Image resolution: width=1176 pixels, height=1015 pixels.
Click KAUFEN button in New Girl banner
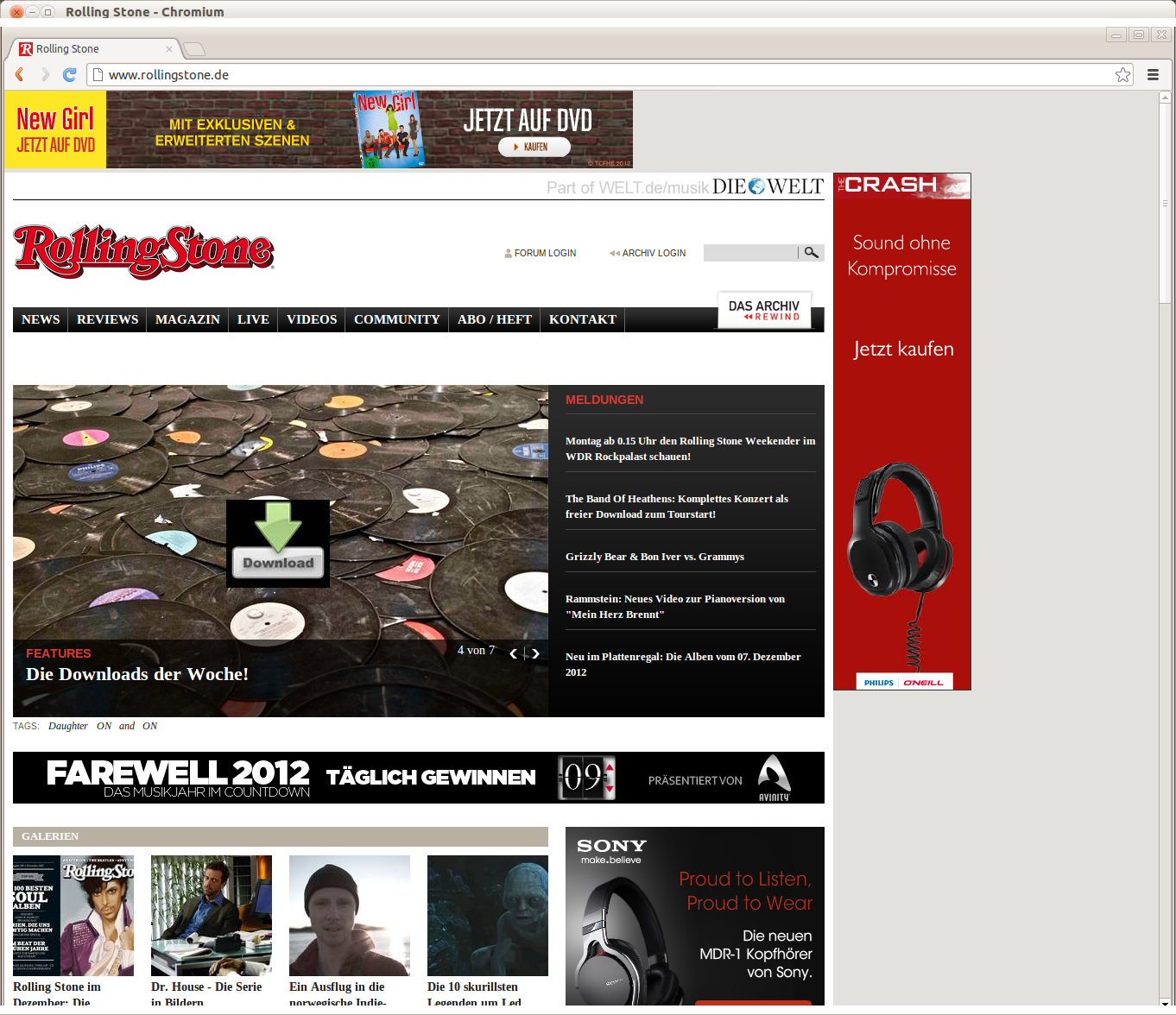pyautogui.click(x=534, y=147)
